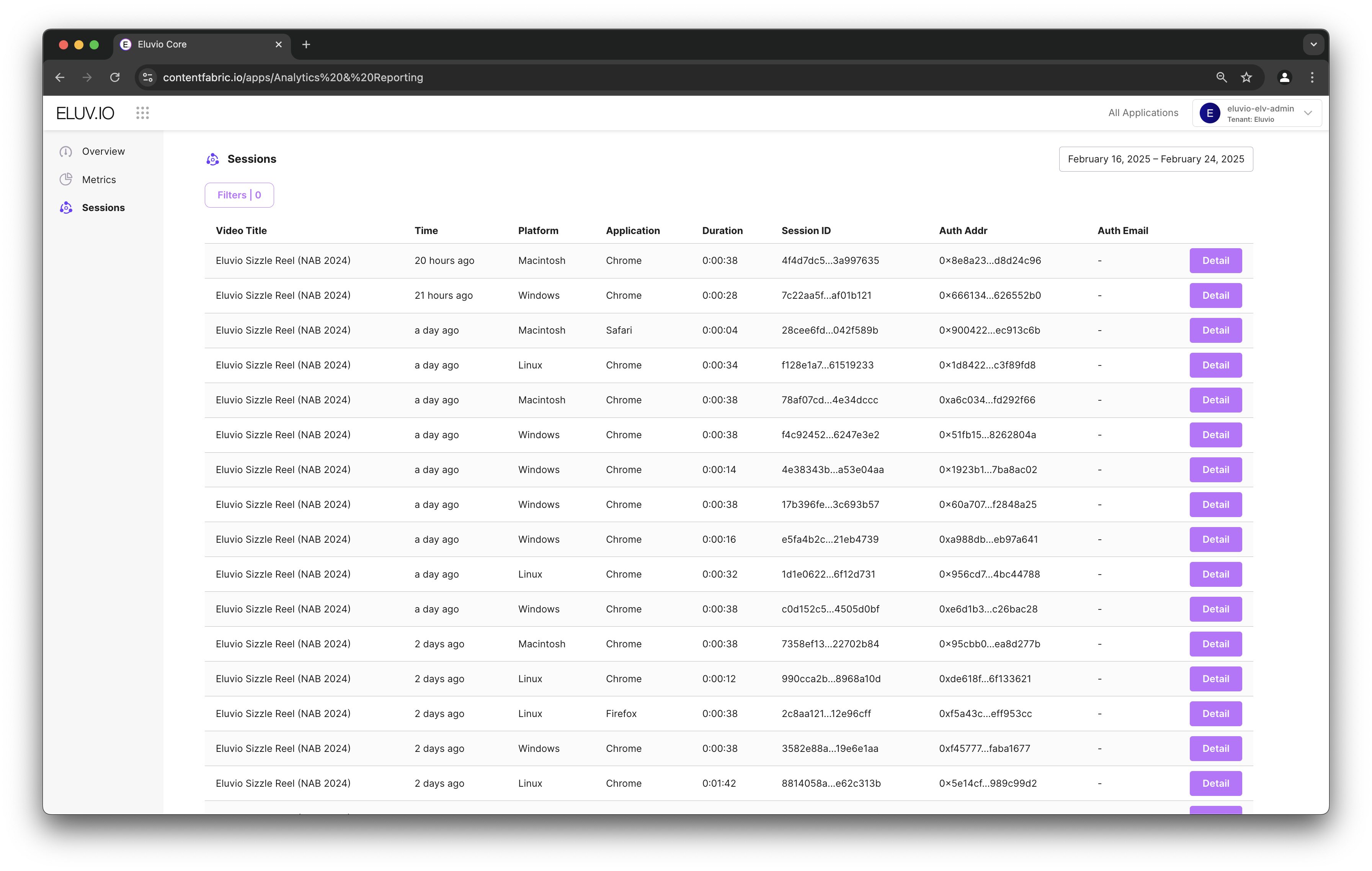Screen dimensions: 1372x871
Task: Open Chrome profile avatar icon
Action: coord(1284,77)
